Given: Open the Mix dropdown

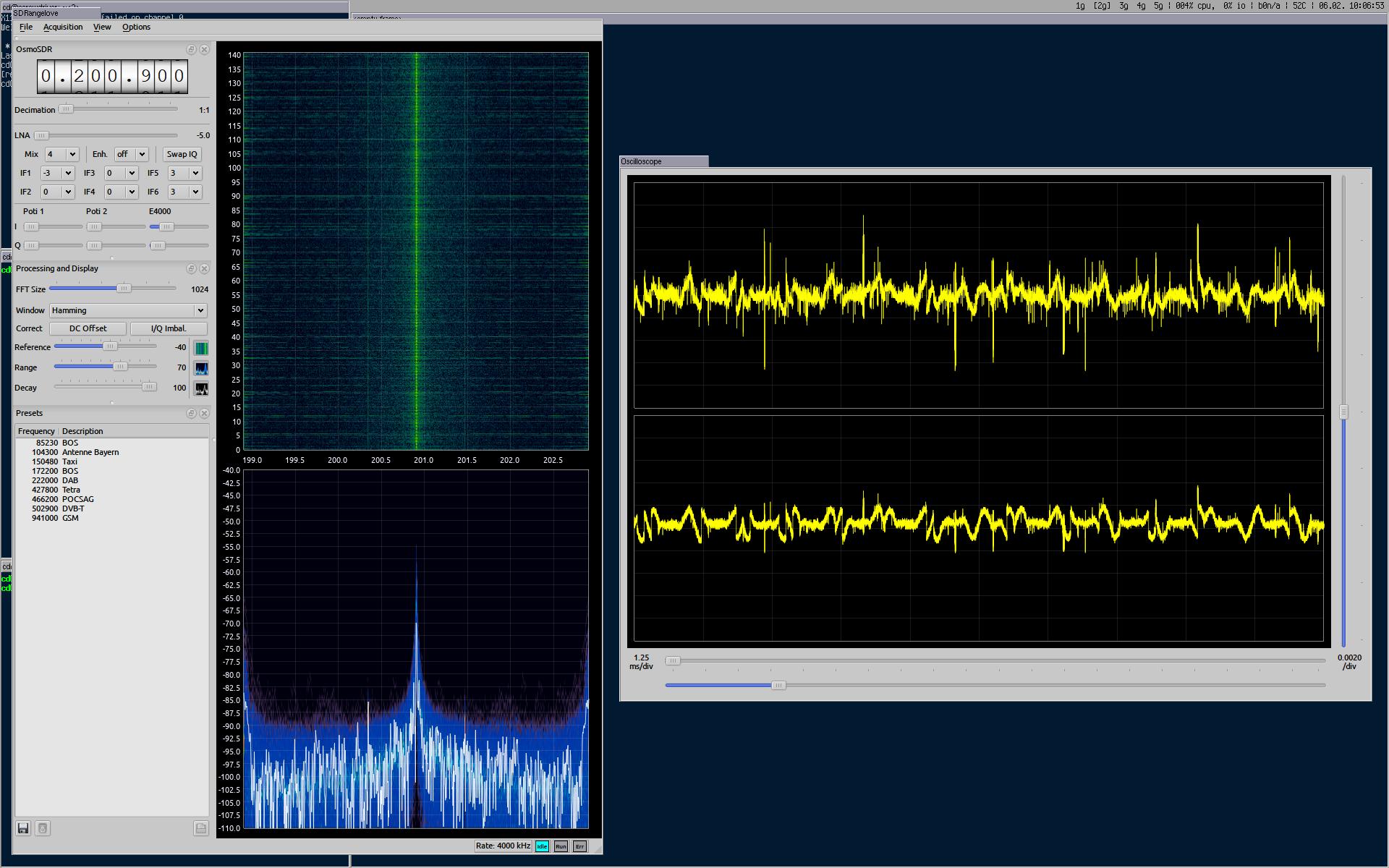Looking at the screenshot, I should tap(61, 154).
